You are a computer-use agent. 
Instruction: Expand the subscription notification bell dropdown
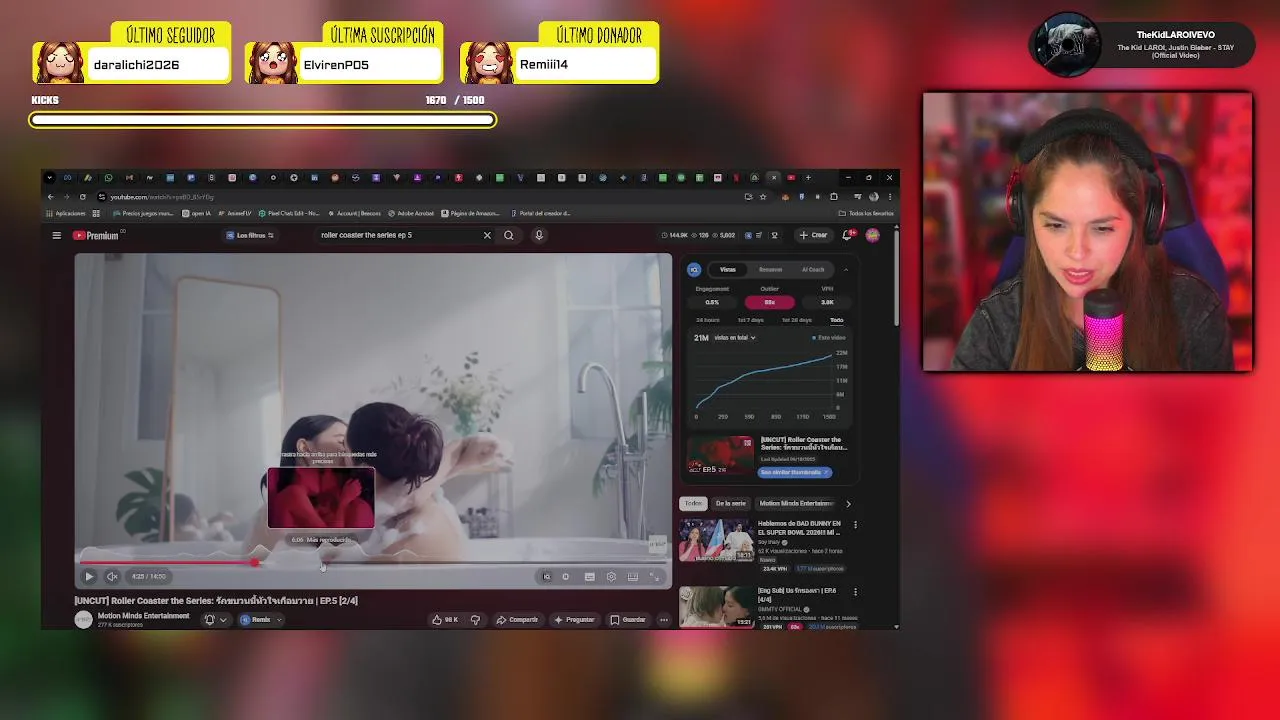[x=215, y=620]
